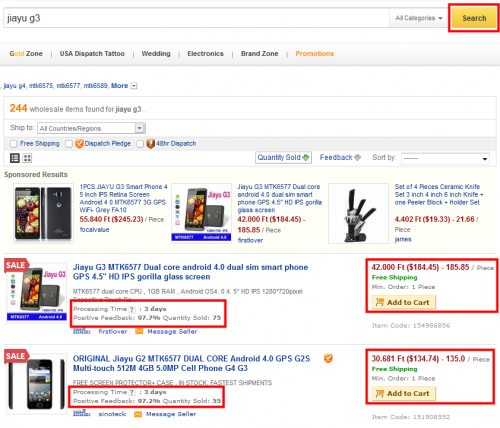Screen dimensions: 500x428
Task: Enable the Dispatch Pledge checkbox
Action: click(69, 144)
